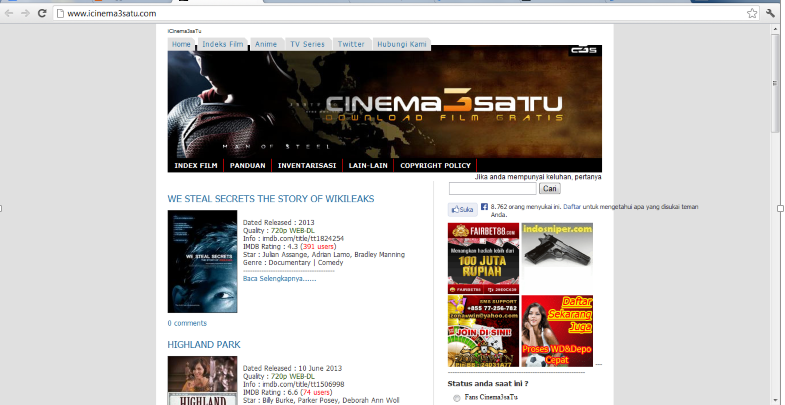Select the Fans Cinema3saTu radio option
This screenshot has width=785, height=405.
coord(456,398)
